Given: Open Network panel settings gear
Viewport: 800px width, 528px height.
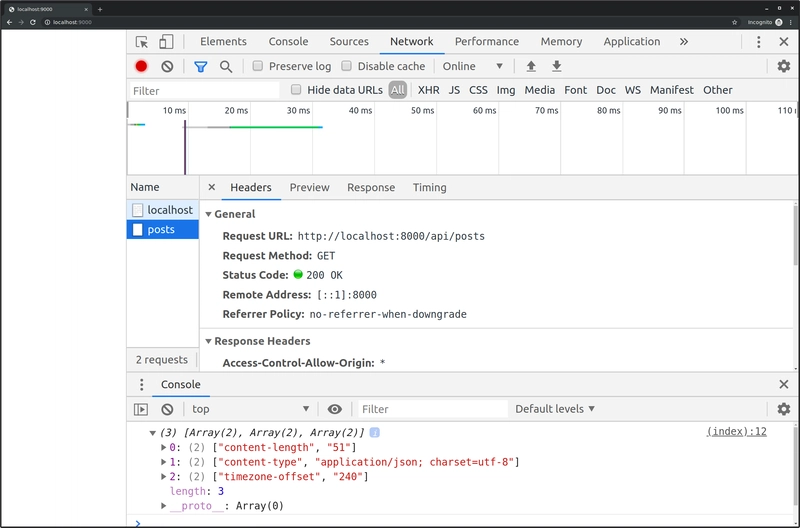Looking at the screenshot, I should point(784,66).
